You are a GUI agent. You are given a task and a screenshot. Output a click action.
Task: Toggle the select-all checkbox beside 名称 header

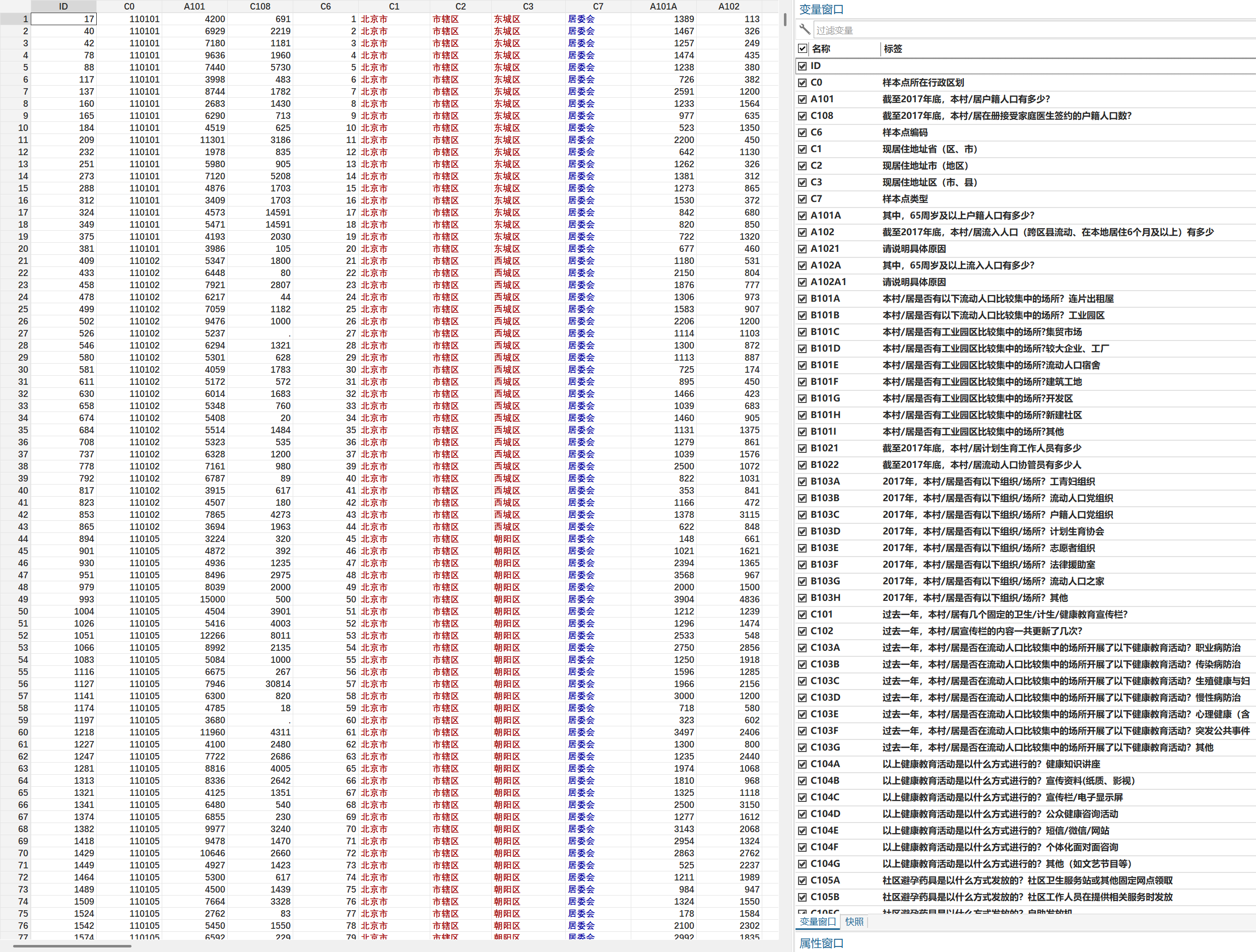coord(802,49)
